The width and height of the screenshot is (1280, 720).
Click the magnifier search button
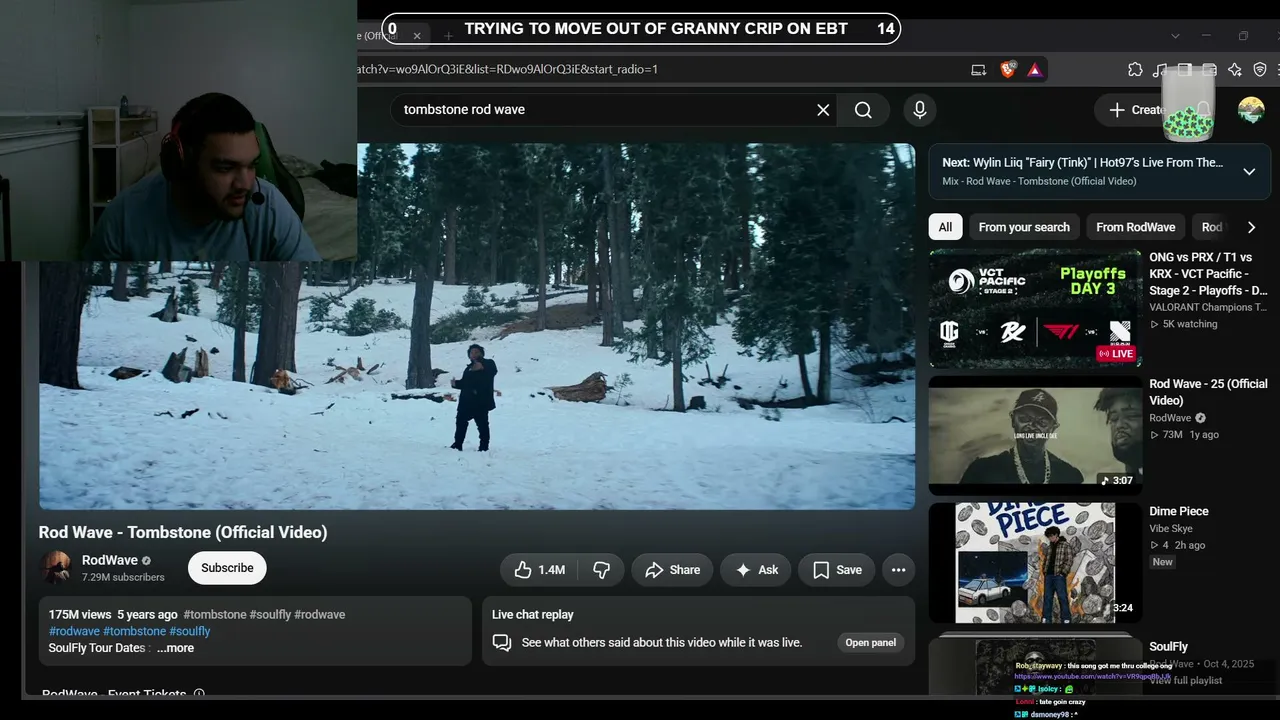863,110
